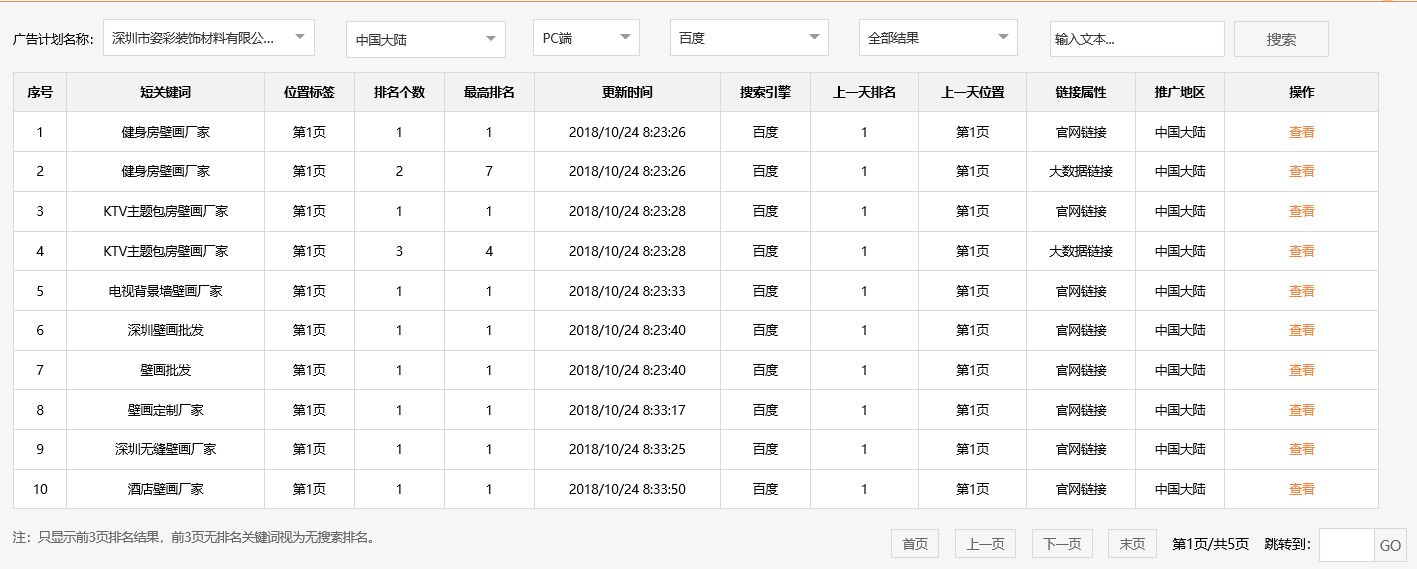Jump to 末页 last page
Image resolution: width=1417 pixels, height=569 pixels.
coord(1132,544)
